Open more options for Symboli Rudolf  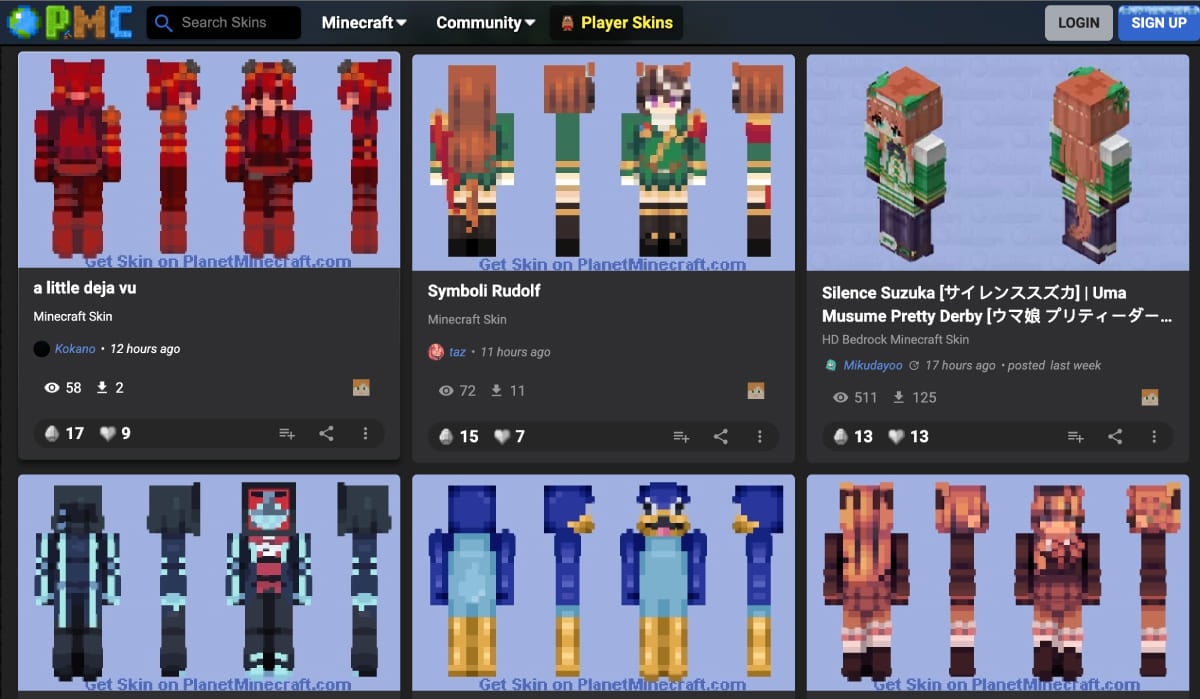pyautogui.click(x=759, y=436)
